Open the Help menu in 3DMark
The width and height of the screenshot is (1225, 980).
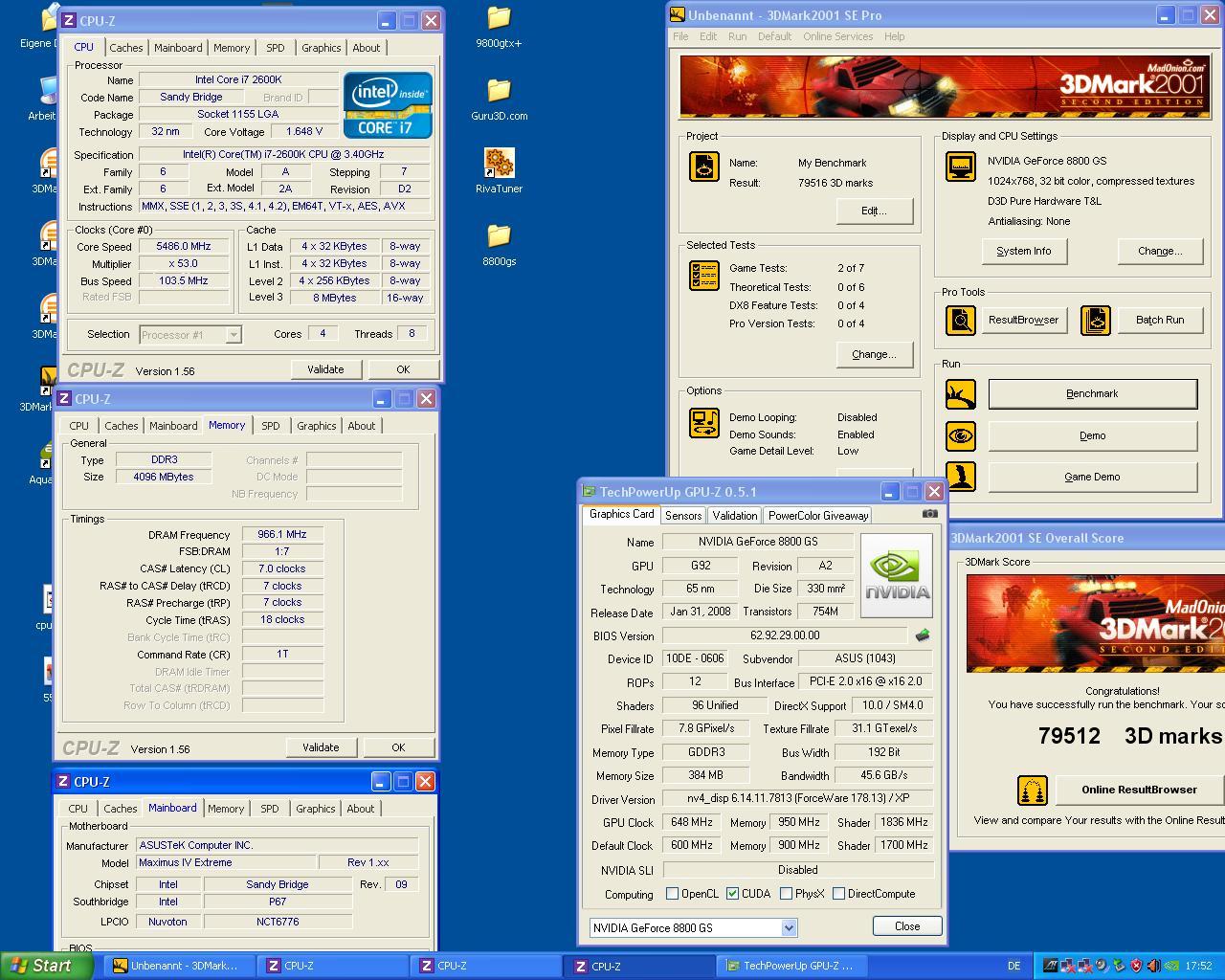point(894,36)
